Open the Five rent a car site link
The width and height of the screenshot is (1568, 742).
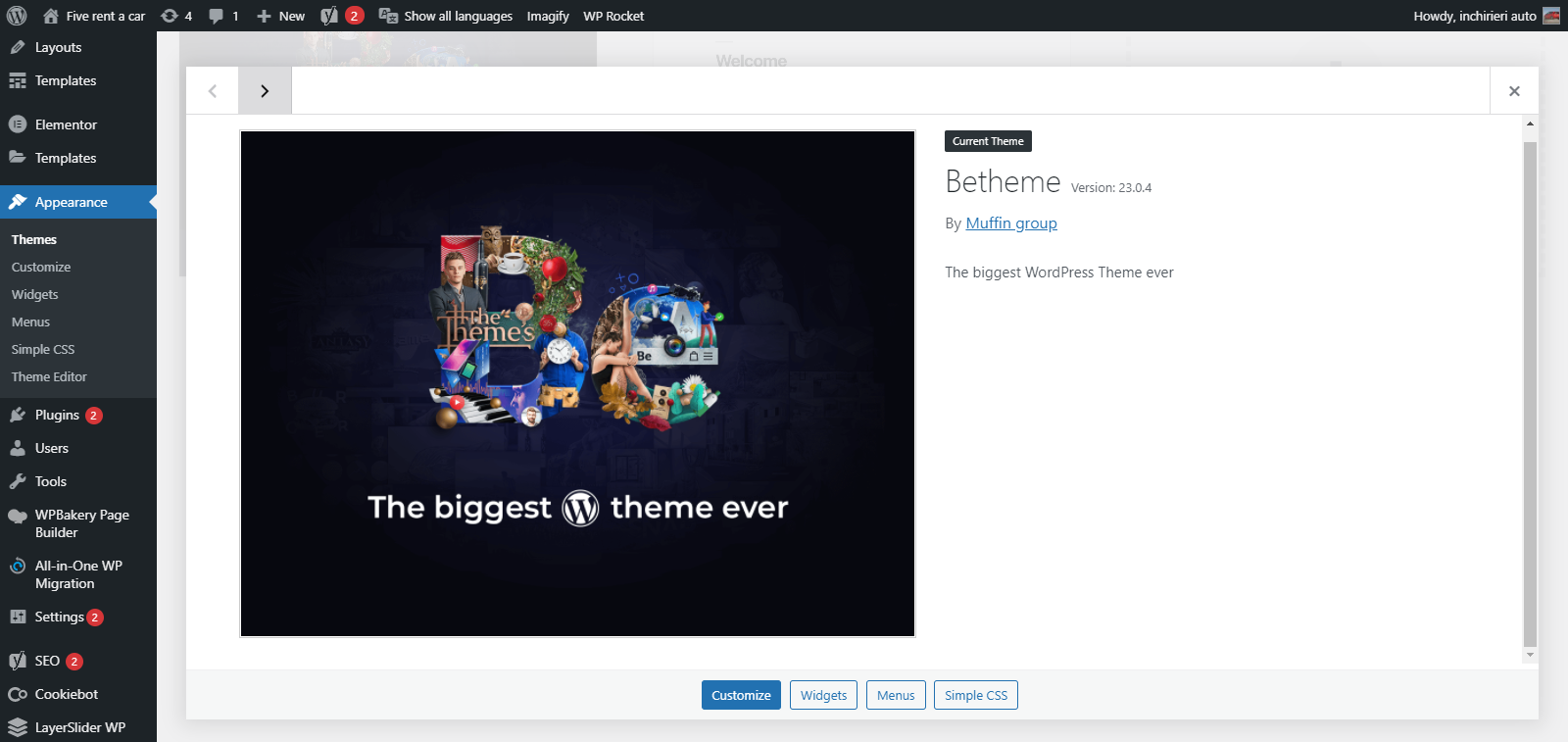pos(94,16)
